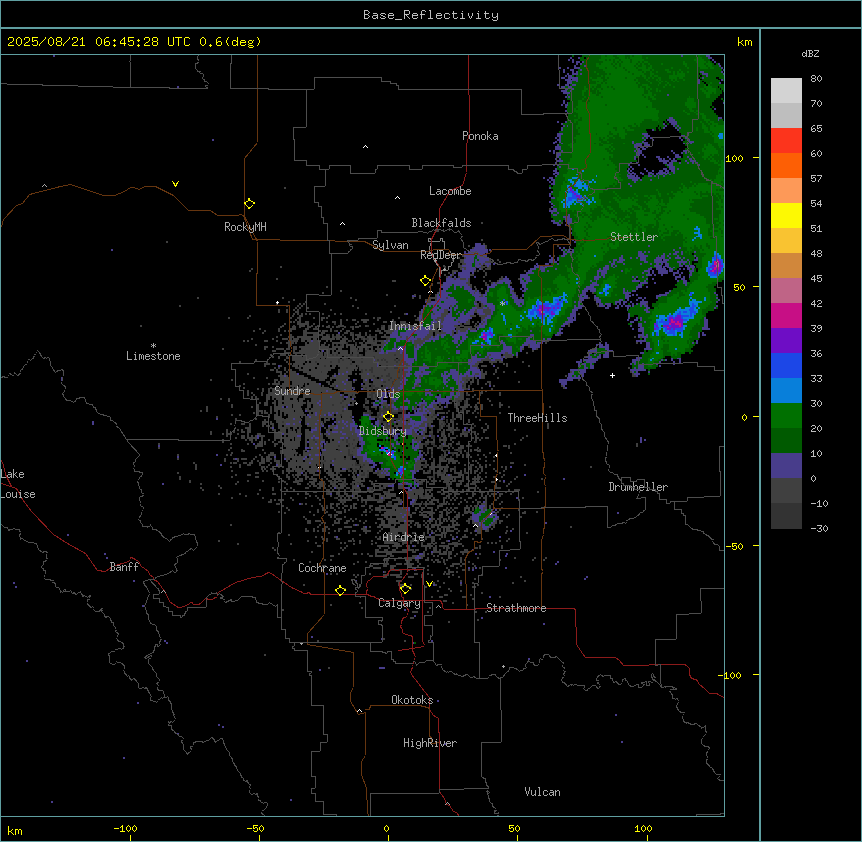Click the white caret marker south of Ponoka

[x=365, y=147]
